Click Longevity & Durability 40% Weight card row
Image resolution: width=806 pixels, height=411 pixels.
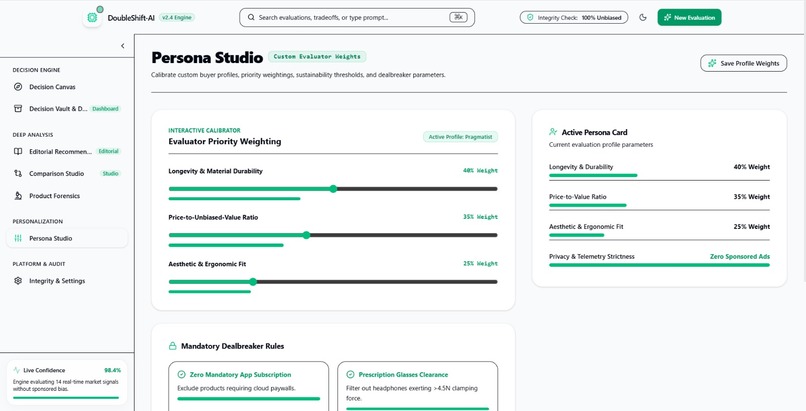coord(660,171)
